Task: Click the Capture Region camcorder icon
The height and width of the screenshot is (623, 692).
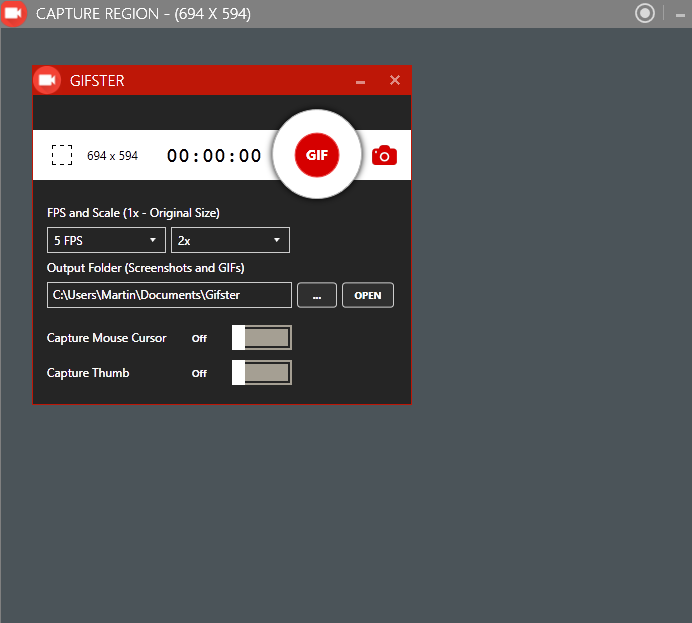Action: (13, 14)
